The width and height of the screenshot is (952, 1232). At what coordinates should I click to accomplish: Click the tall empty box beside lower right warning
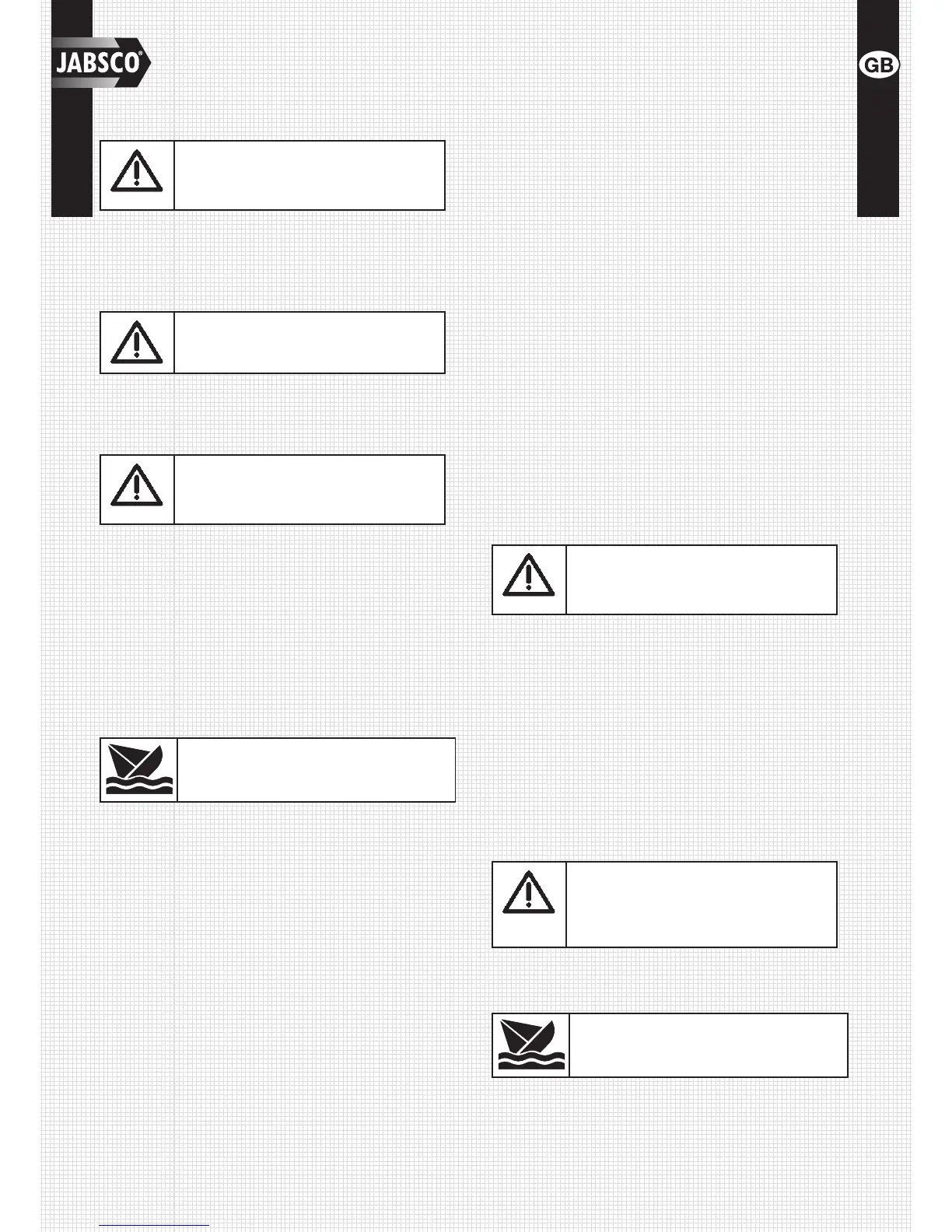pos(702,904)
